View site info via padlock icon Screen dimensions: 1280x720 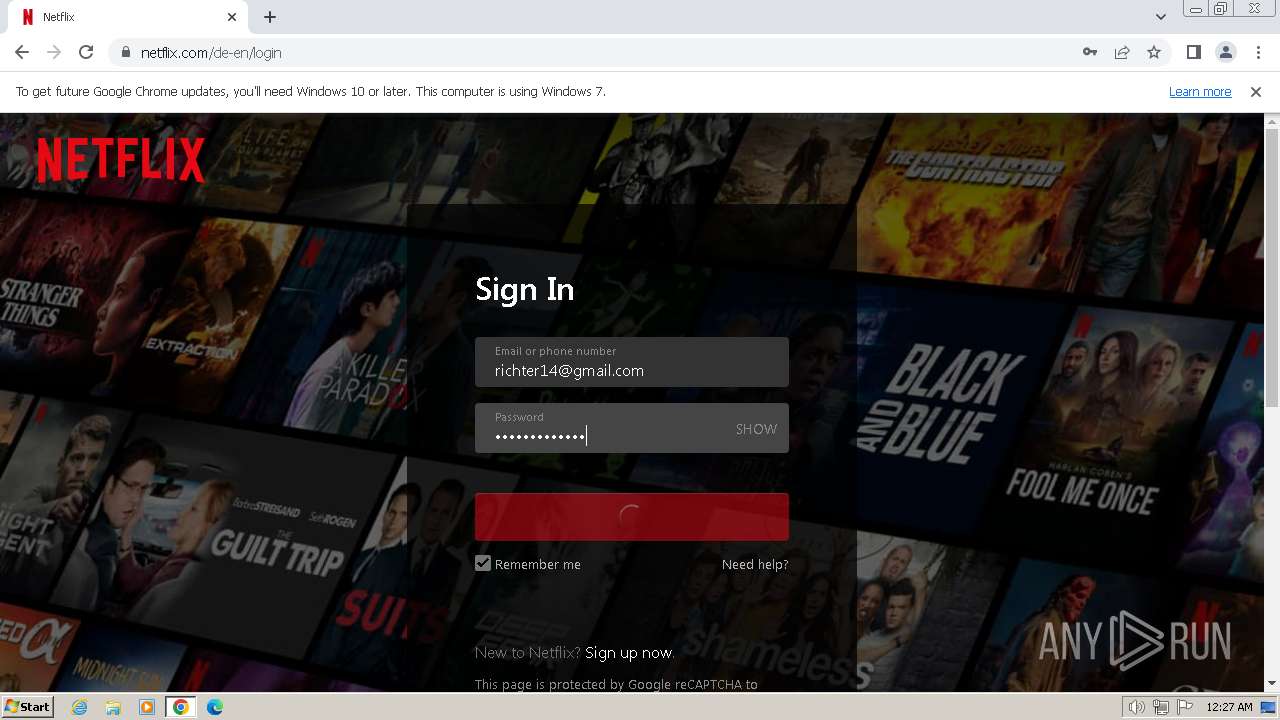[125, 52]
